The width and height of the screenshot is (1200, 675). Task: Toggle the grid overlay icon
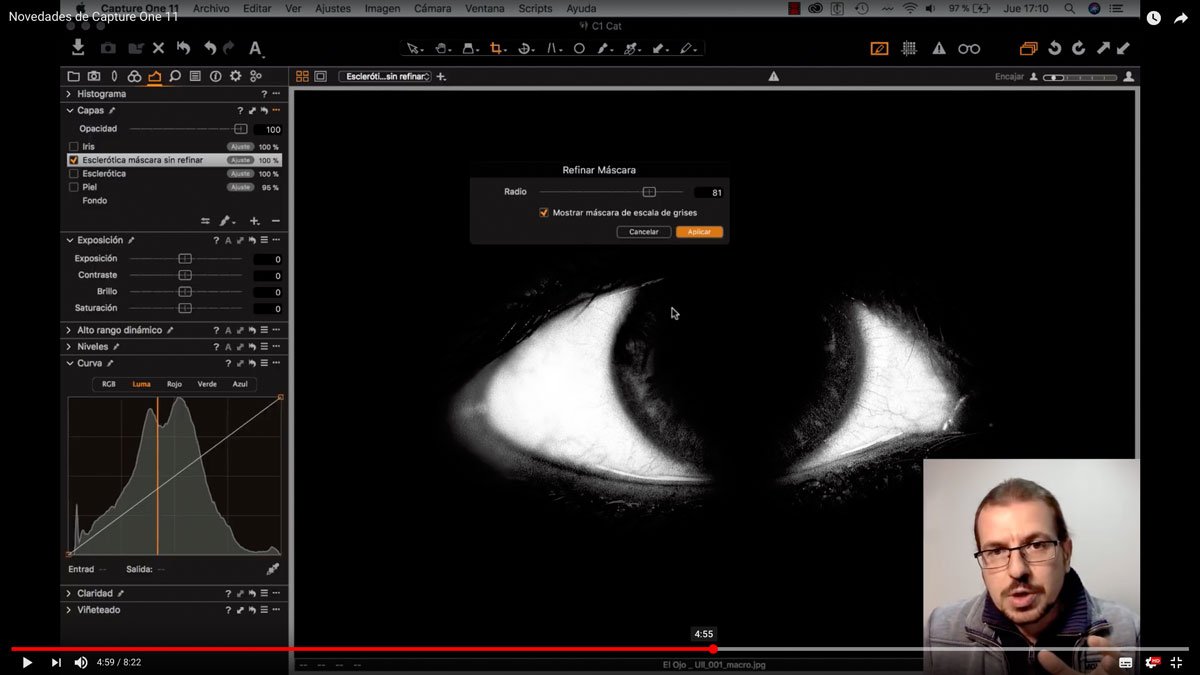pyautogui.click(x=909, y=48)
